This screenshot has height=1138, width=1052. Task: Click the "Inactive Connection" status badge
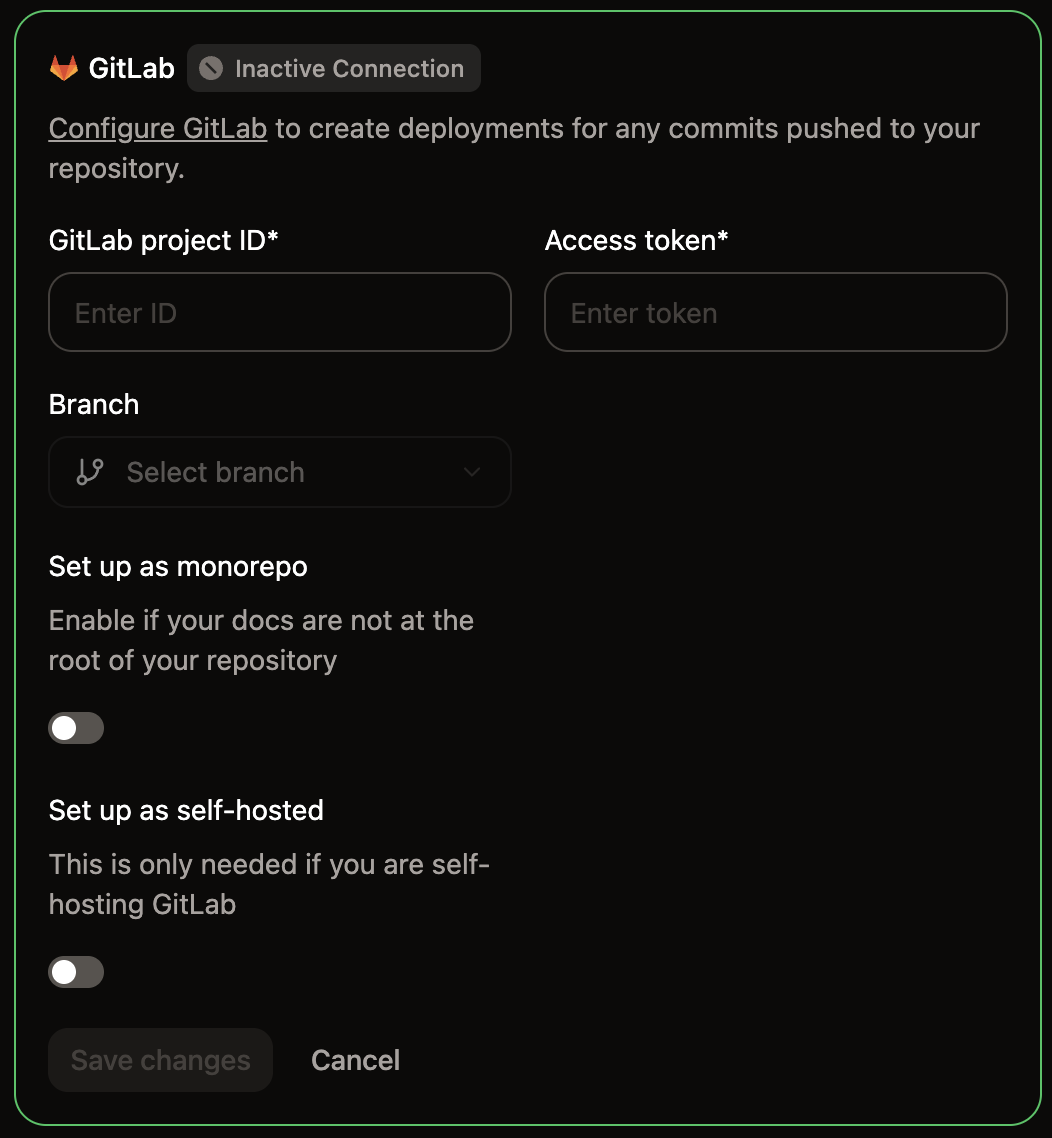click(333, 68)
